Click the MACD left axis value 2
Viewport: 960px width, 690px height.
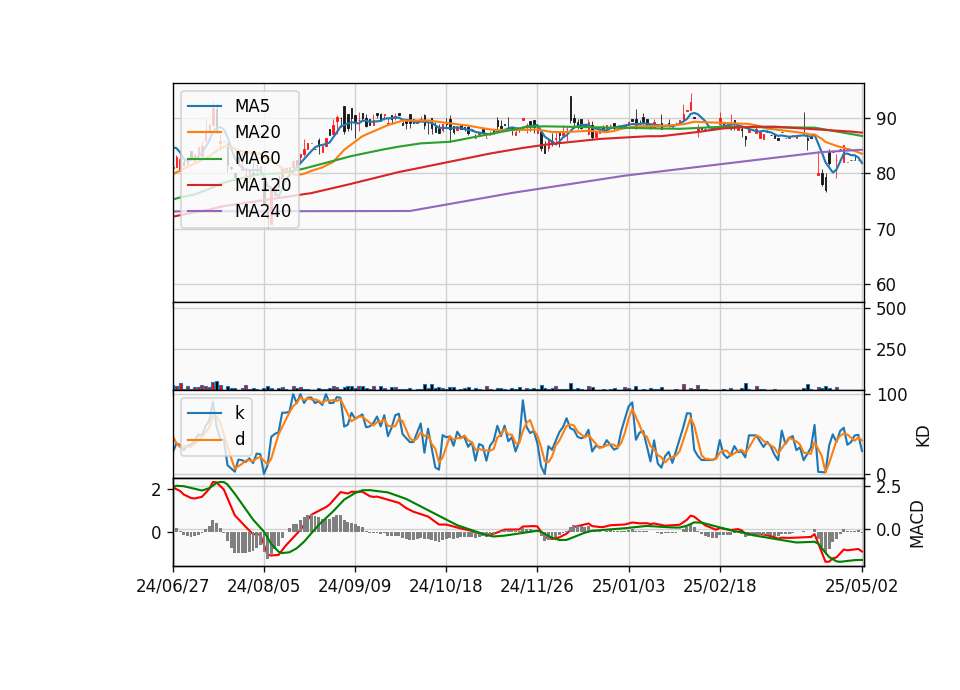(157, 490)
